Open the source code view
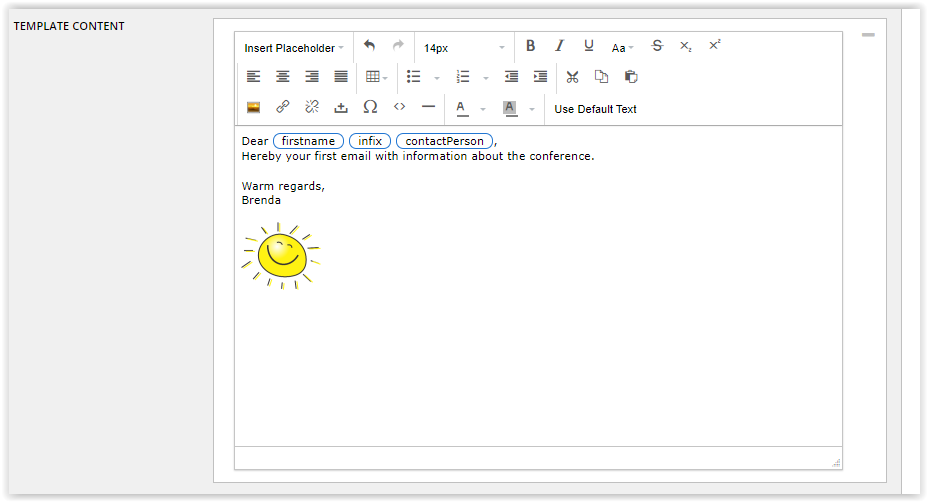 [x=399, y=107]
